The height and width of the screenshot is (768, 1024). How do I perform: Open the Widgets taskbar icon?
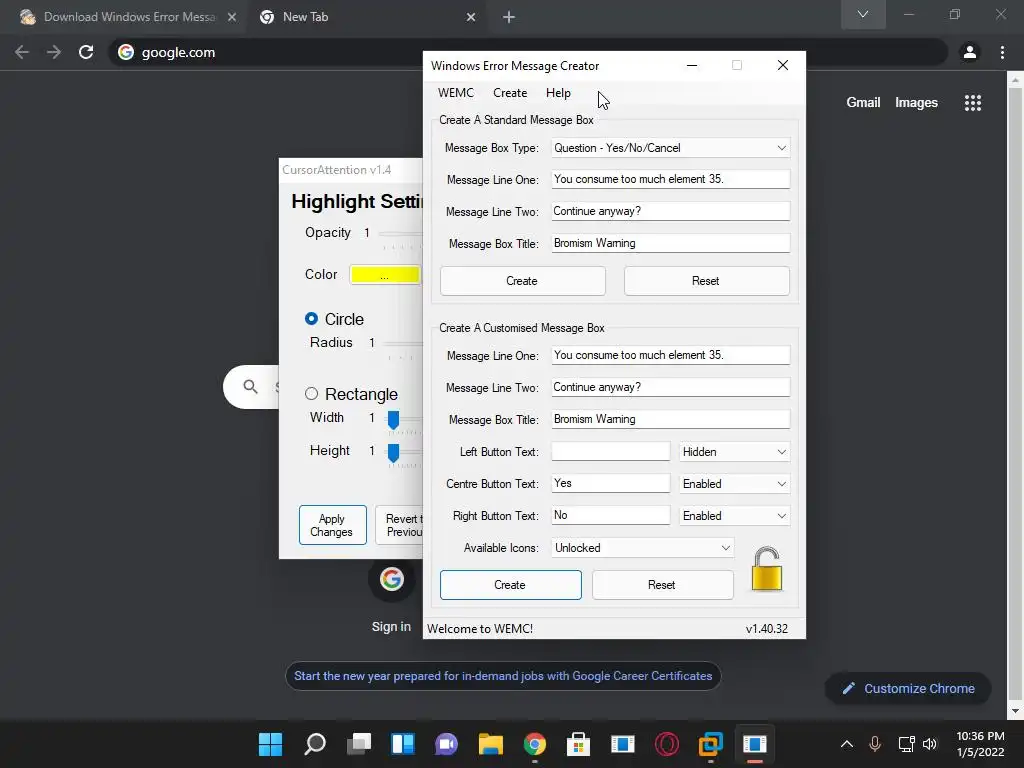click(x=402, y=744)
